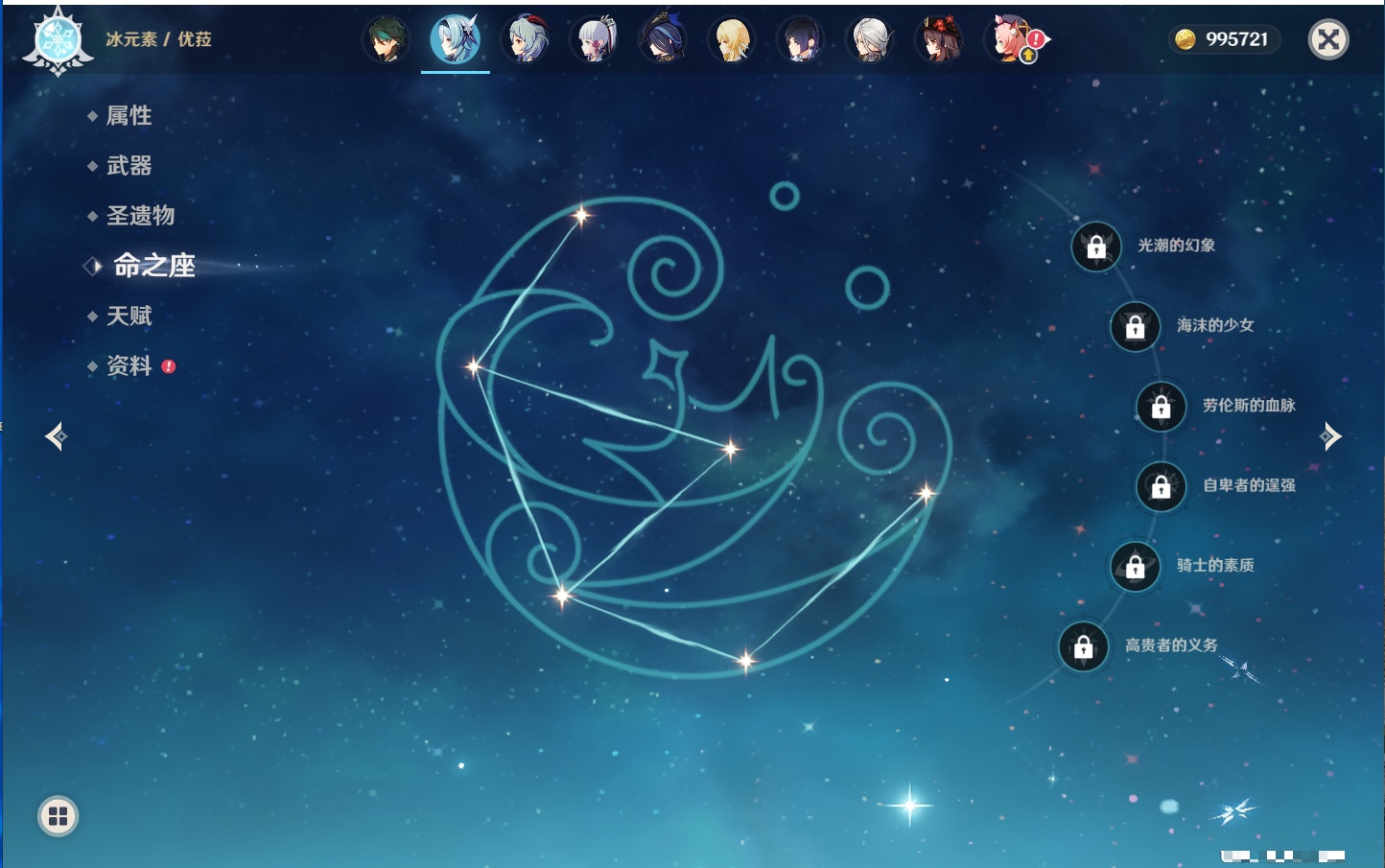Click the constellation name 自卑者的逞强

click(x=1249, y=485)
